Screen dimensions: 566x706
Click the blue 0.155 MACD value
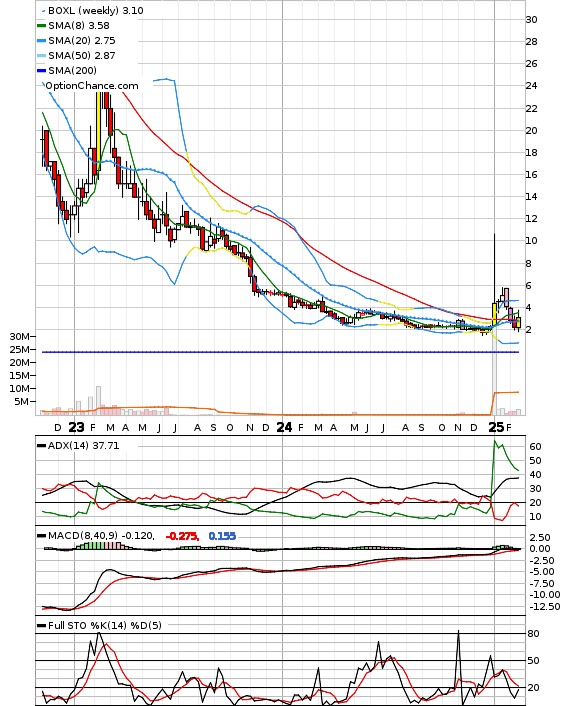222,536
